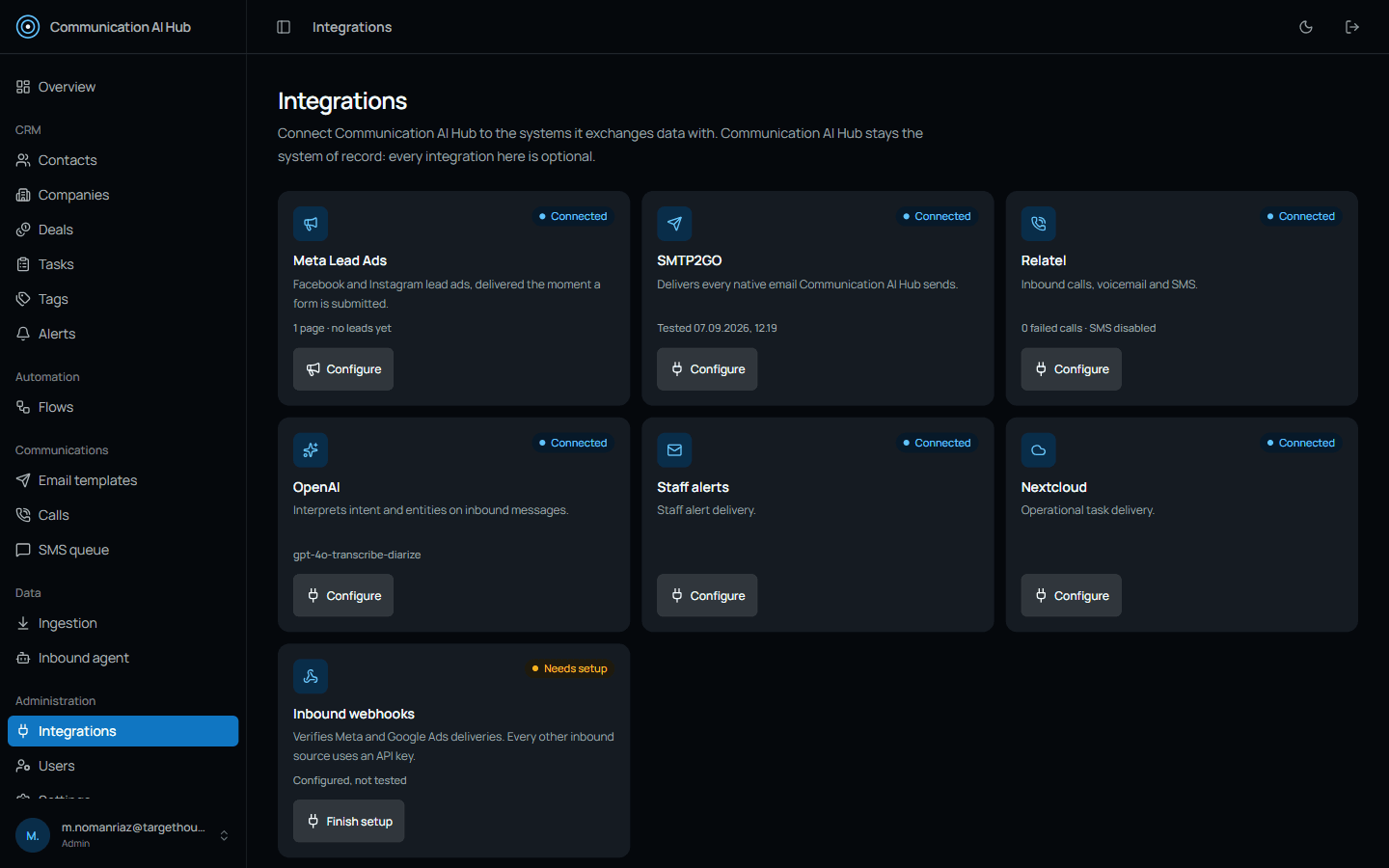Click the Meta Lead Ads megaphone icon
This screenshot has width=1389, height=868.
[x=311, y=224]
